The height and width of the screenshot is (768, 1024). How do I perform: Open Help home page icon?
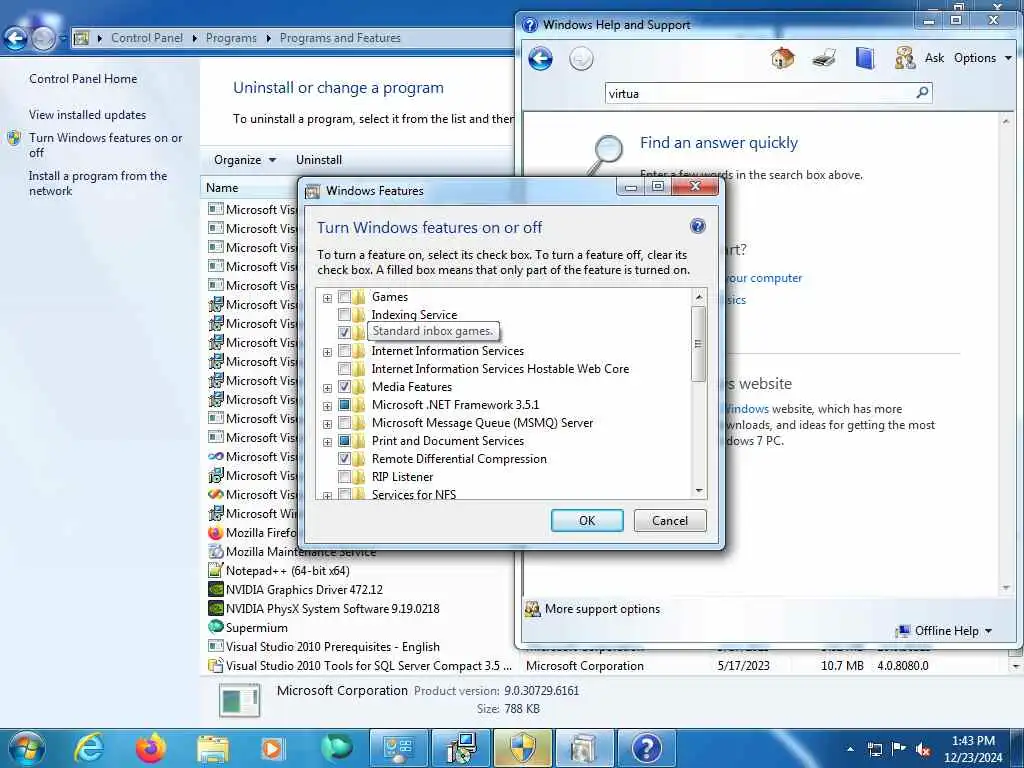point(782,58)
